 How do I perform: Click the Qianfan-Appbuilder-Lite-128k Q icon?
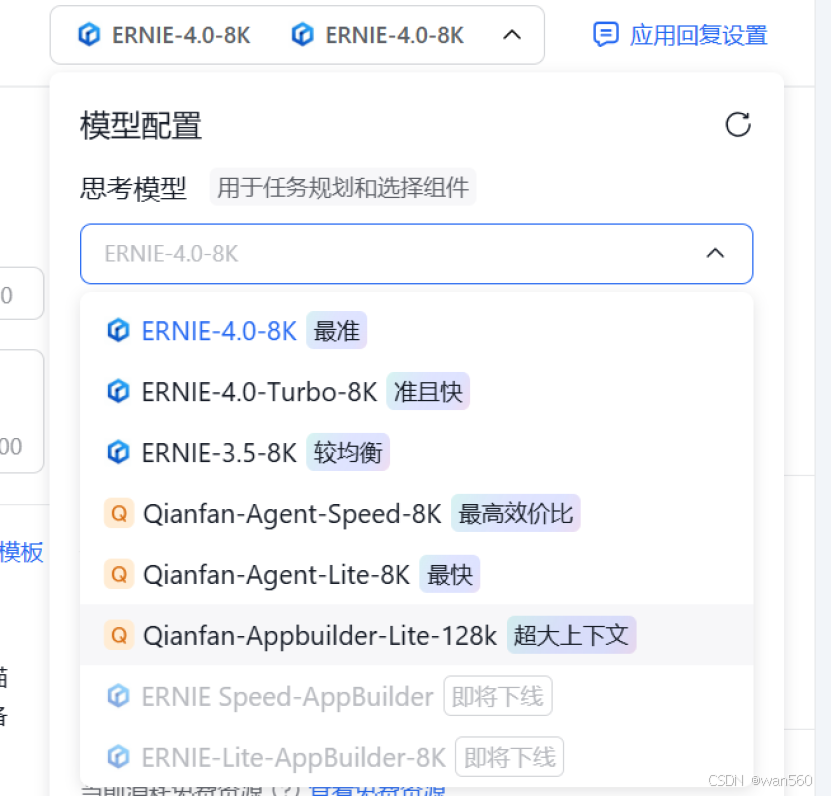click(119, 635)
